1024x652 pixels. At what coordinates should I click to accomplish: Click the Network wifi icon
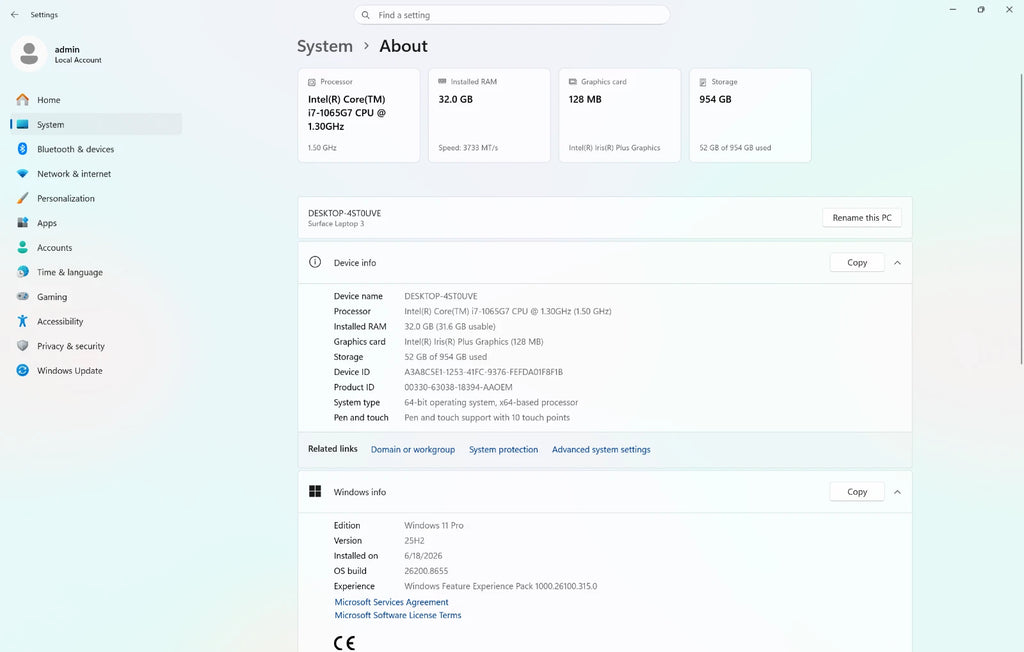click(23, 174)
